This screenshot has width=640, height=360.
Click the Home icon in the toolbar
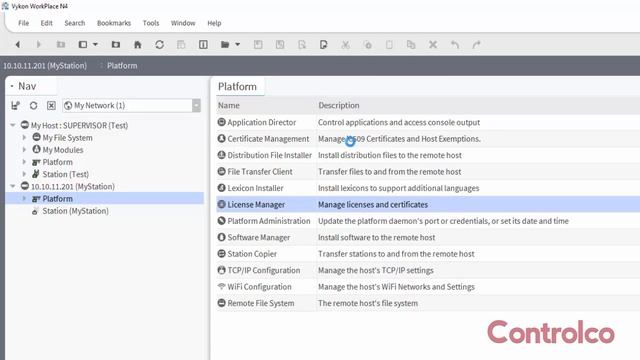tap(138, 44)
